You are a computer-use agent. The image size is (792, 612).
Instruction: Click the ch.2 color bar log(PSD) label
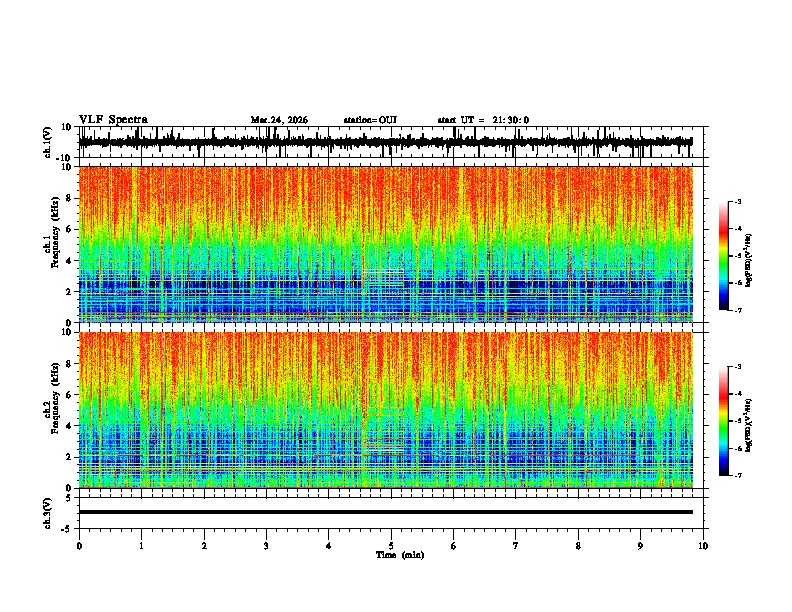(748, 425)
